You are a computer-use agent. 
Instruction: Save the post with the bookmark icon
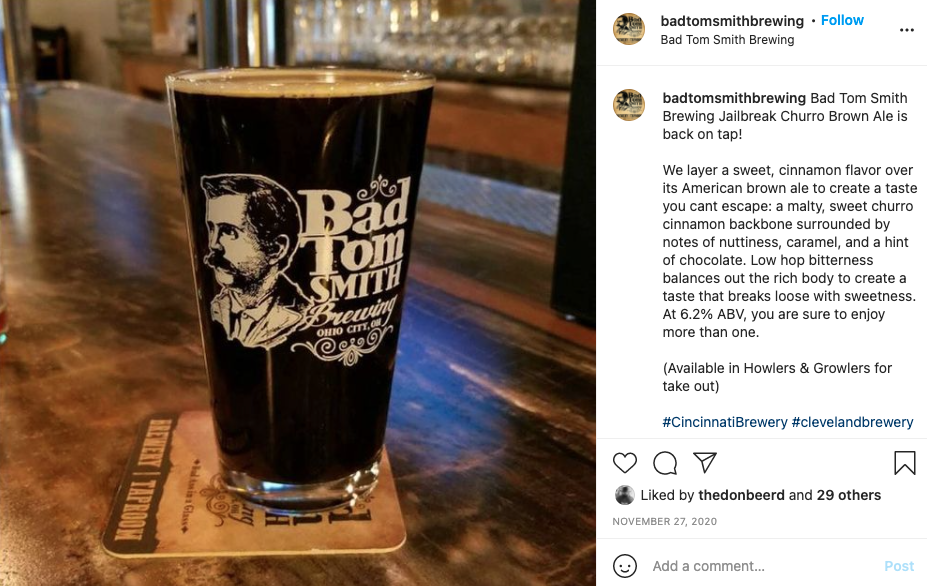click(x=905, y=462)
